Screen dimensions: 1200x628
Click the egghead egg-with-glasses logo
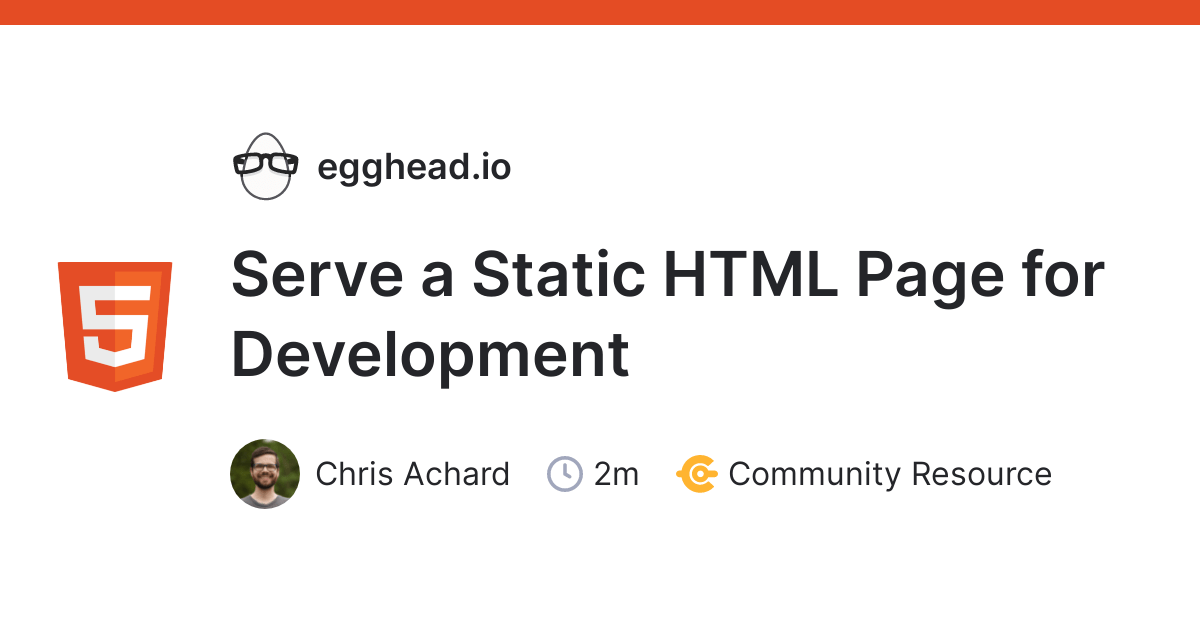(266, 166)
